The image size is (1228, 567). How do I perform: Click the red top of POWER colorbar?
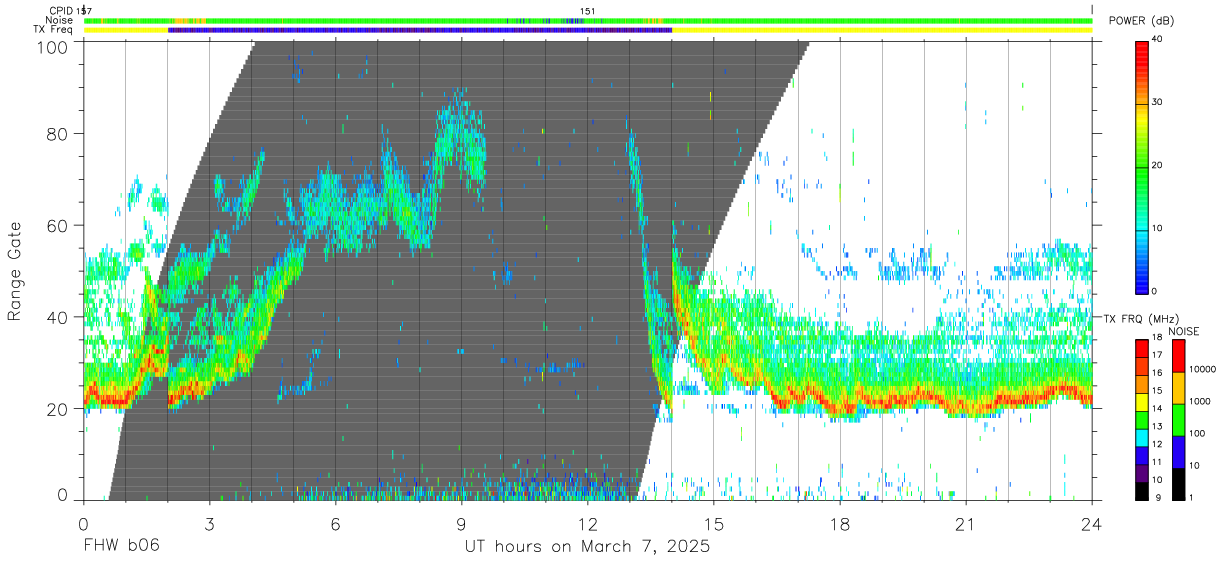pyautogui.click(x=1143, y=48)
